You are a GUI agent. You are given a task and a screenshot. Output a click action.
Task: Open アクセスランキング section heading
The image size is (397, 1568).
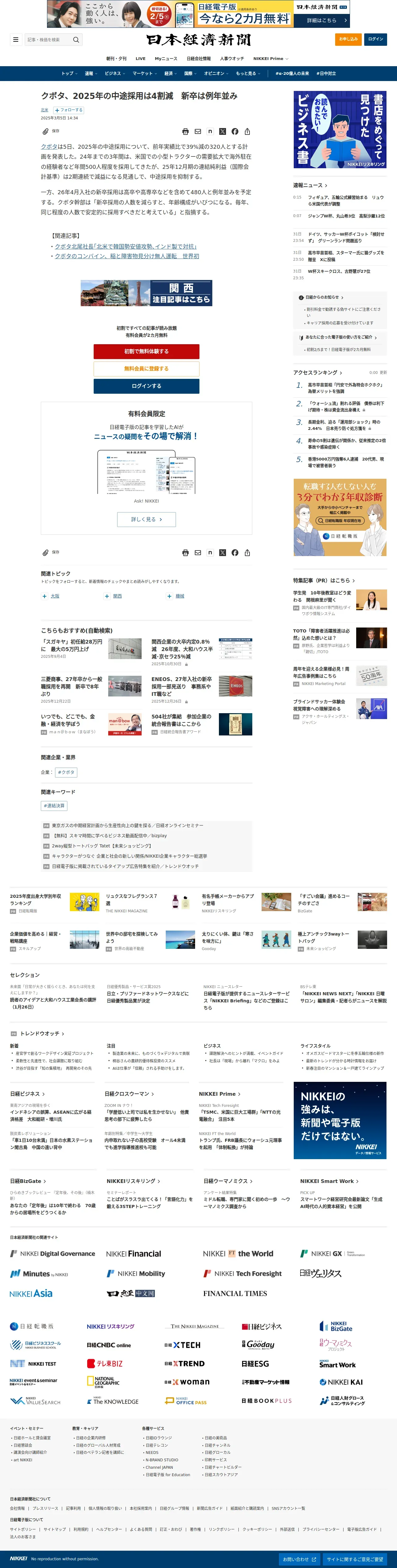317,373
